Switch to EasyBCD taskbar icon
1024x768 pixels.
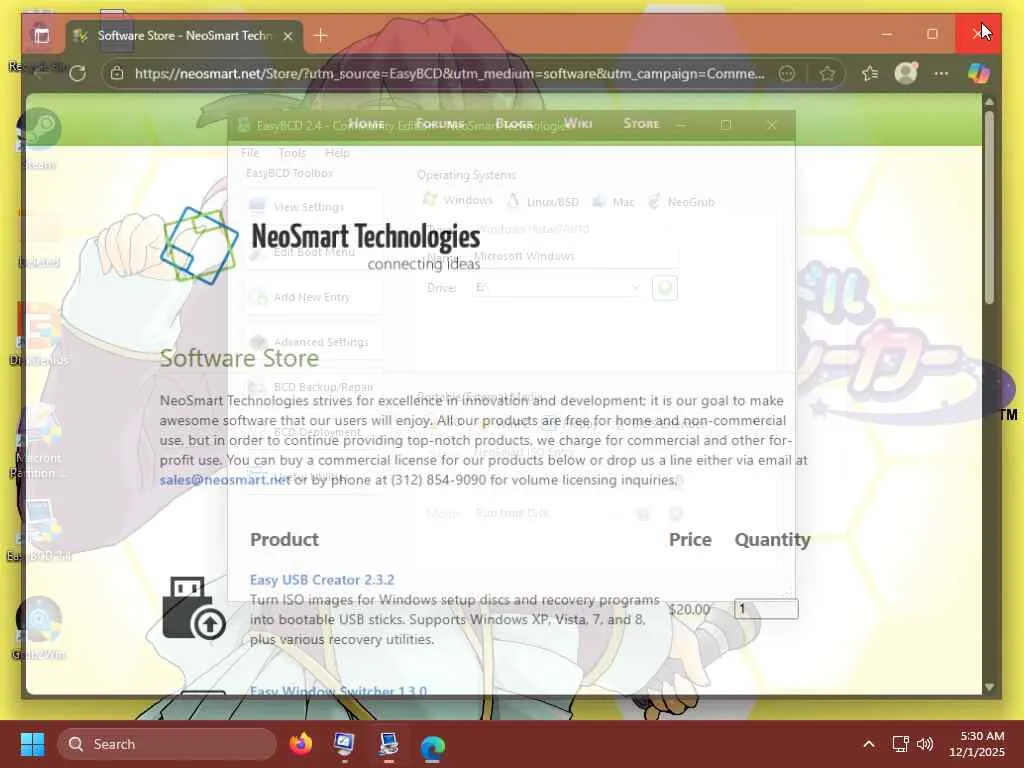[x=389, y=744]
